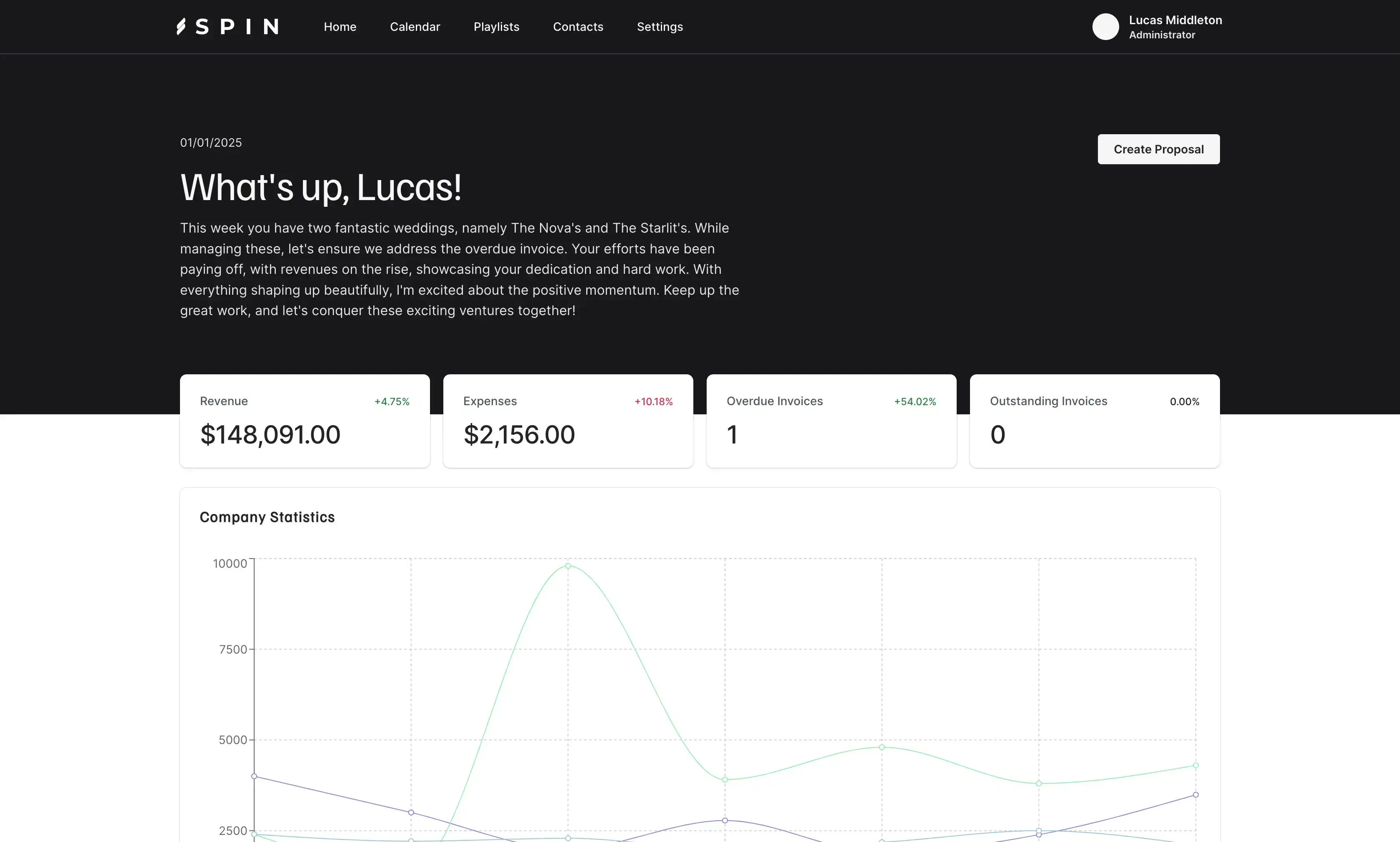1400x842 pixels.
Task: Click the green chart peak near 10000
Action: point(567,566)
